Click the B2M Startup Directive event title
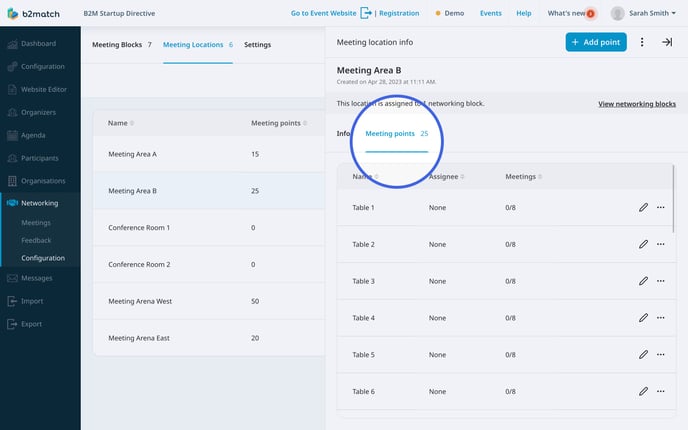688x430 pixels. point(119,14)
